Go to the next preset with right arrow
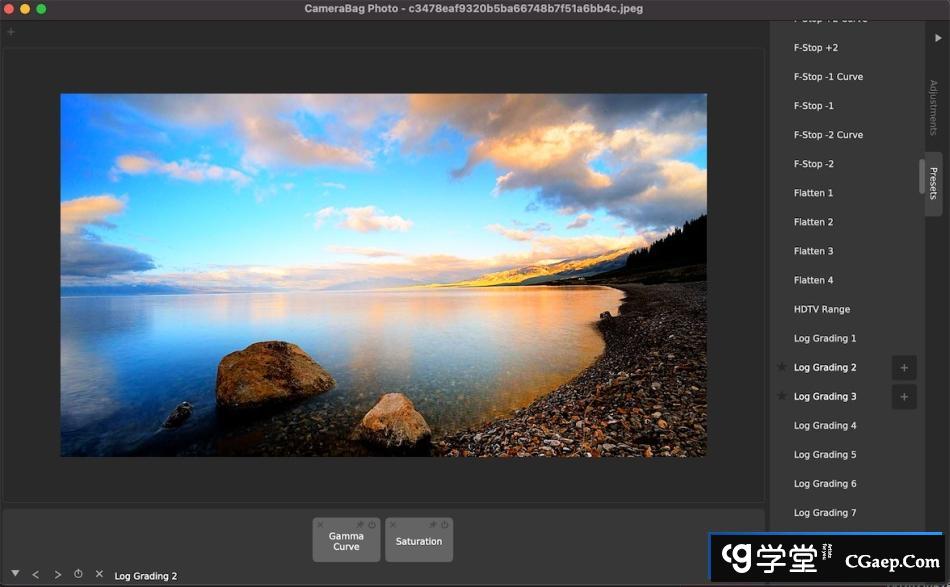 (57, 575)
